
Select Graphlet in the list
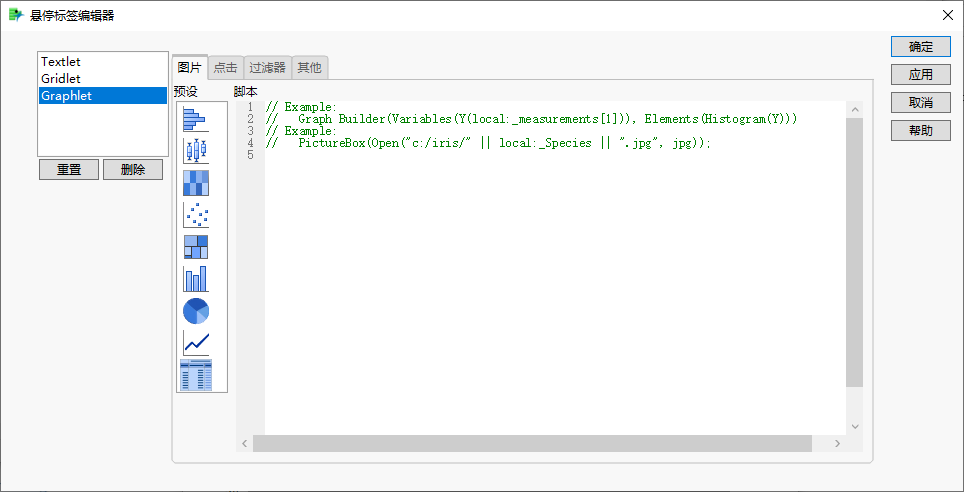click(103, 96)
